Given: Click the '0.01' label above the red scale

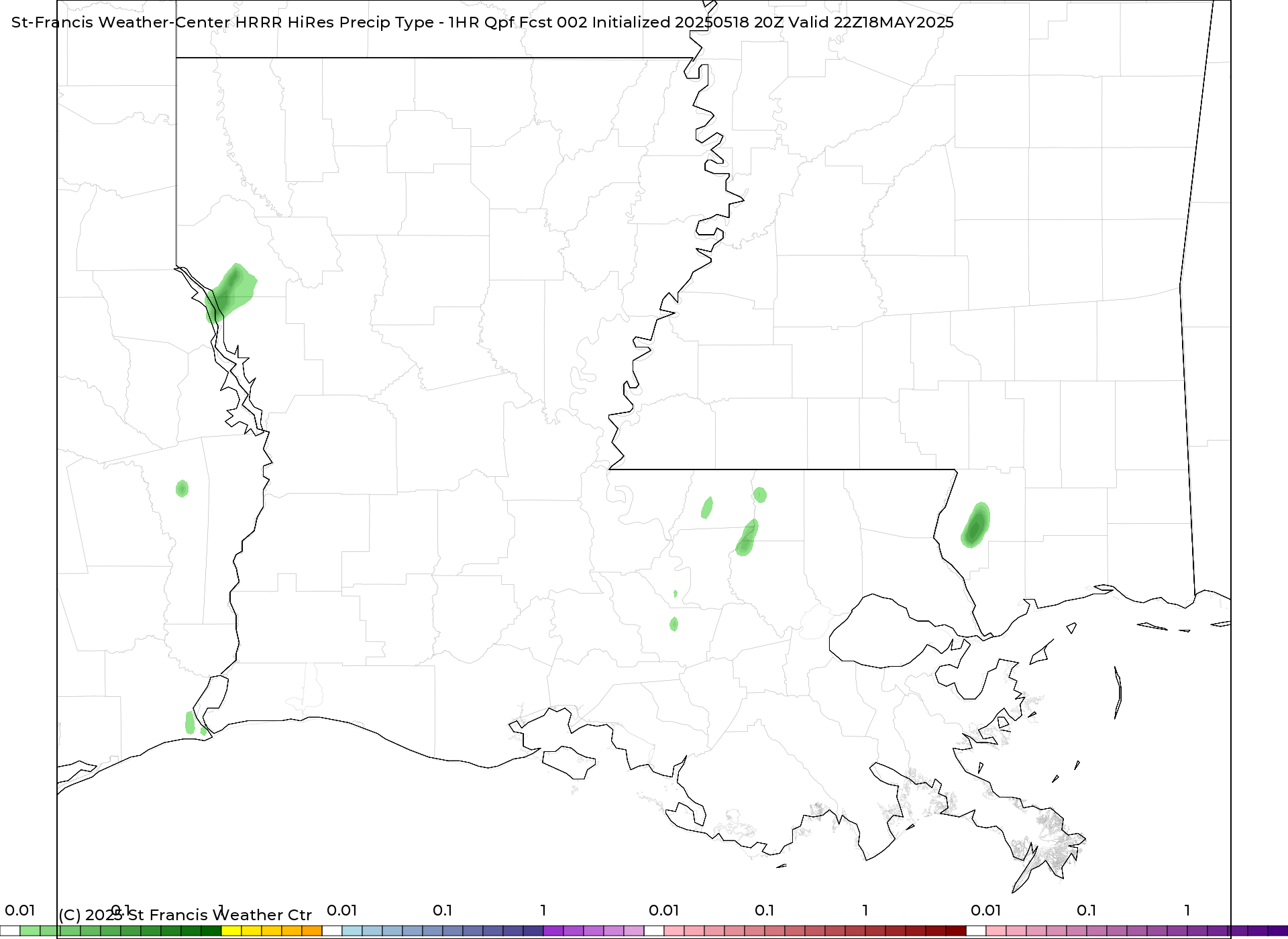Looking at the screenshot, I should pyautogui.click(x=664, y=910).
